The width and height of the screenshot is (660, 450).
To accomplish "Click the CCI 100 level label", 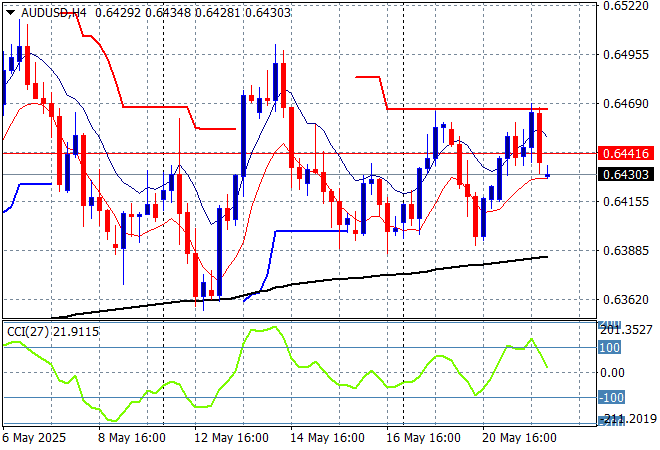I will coord(610,347).
